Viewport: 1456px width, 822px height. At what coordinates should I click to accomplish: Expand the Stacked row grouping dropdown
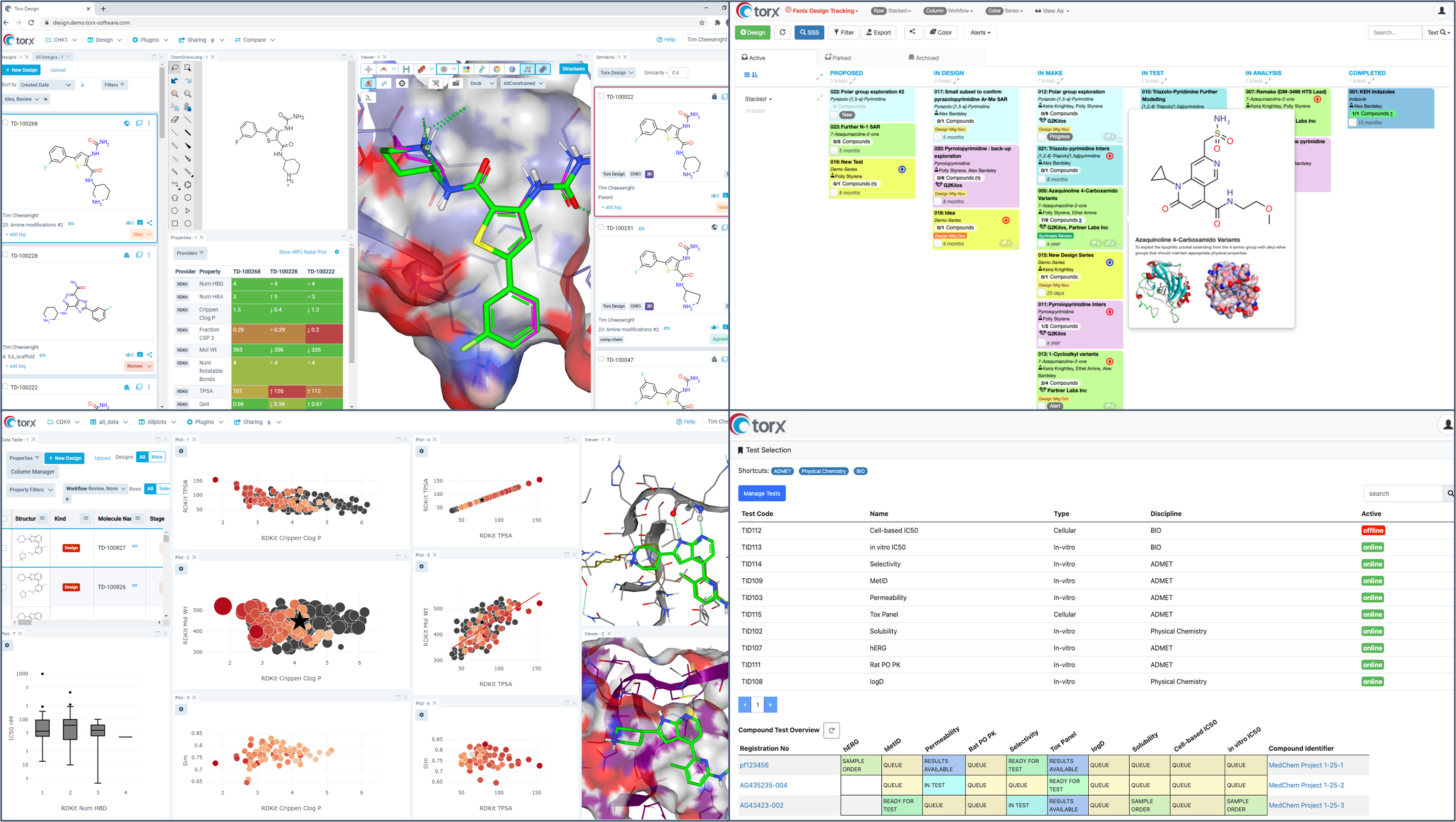[758, 99]
